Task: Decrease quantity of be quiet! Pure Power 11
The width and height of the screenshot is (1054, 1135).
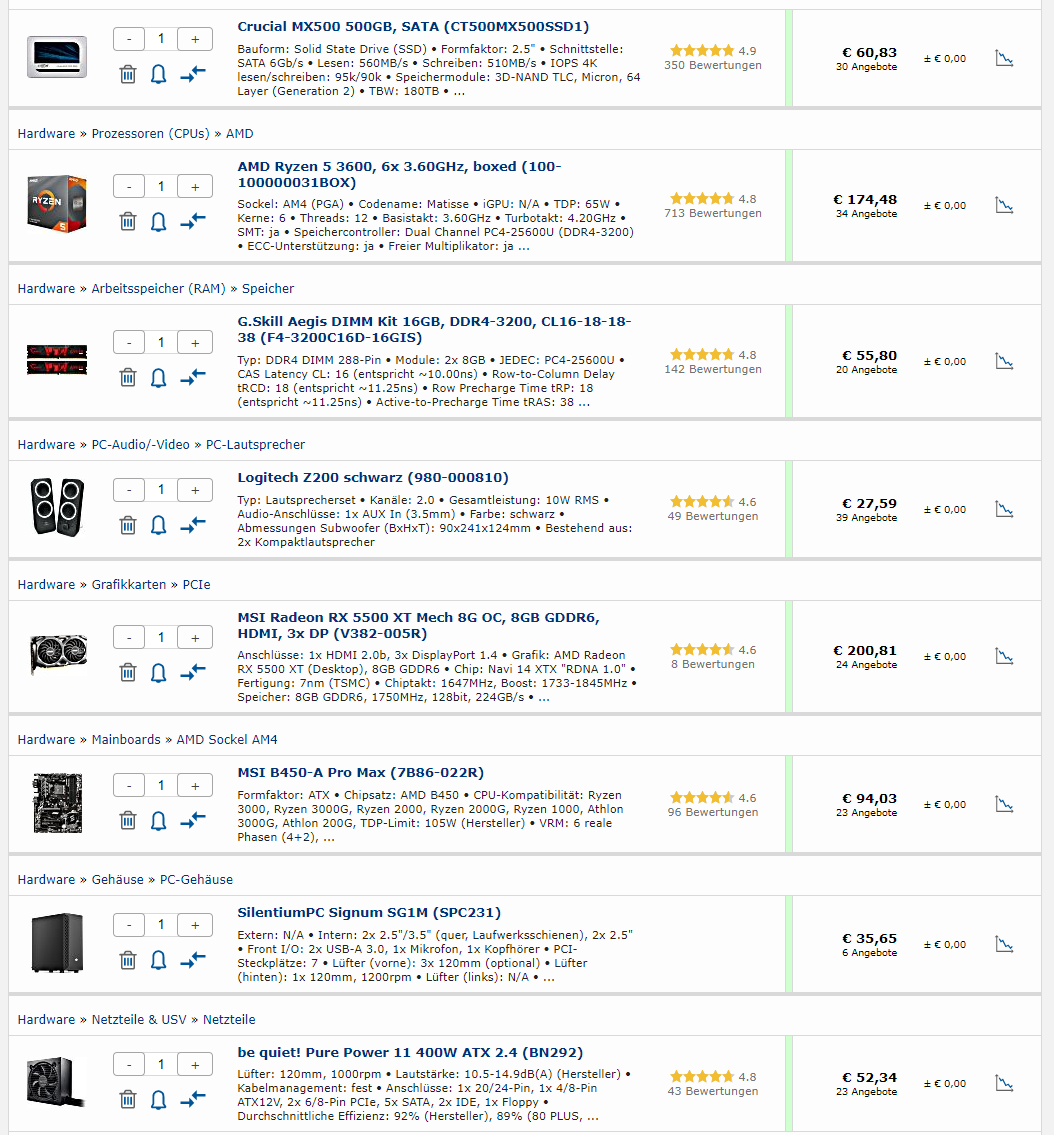Action: (129, 1065)
